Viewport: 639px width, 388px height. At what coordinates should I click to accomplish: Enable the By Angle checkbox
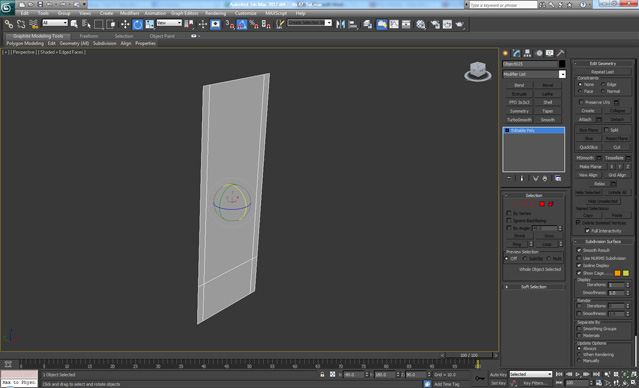click(x=509, y=228)
